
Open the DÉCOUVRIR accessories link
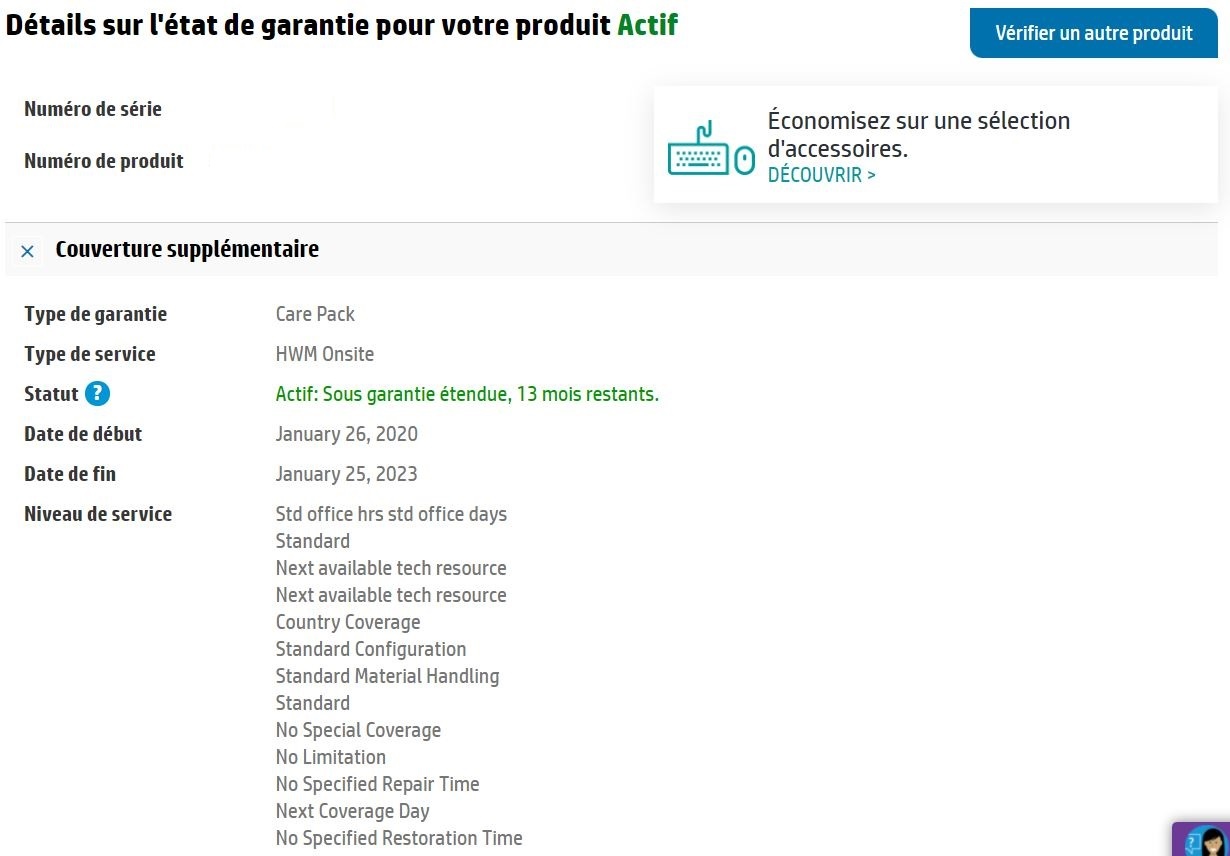[x=821, y=175]
